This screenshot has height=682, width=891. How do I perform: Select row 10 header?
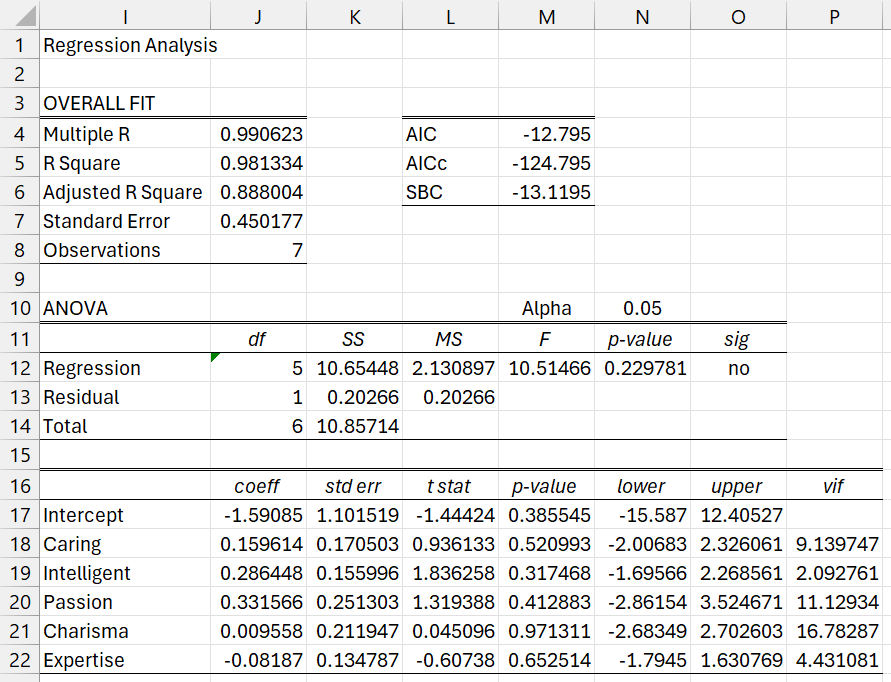point(19,309)
